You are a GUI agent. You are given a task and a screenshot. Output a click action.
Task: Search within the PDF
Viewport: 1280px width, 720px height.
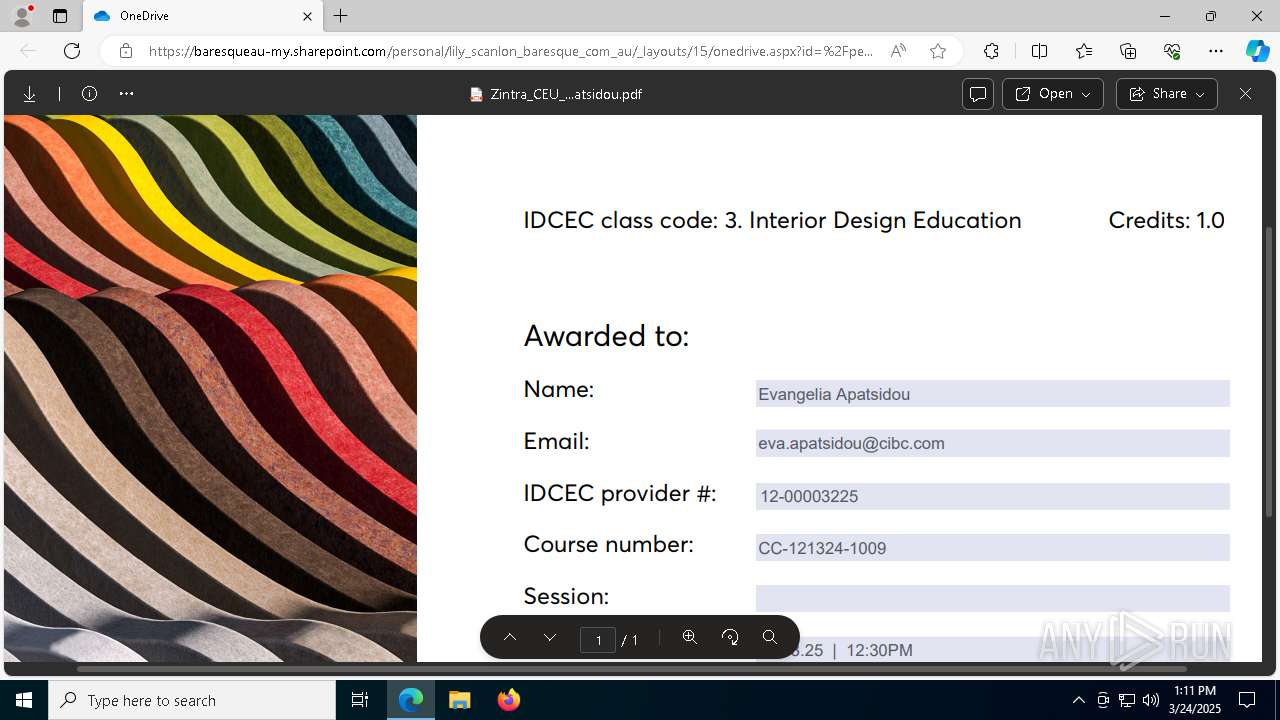point(770,637)
